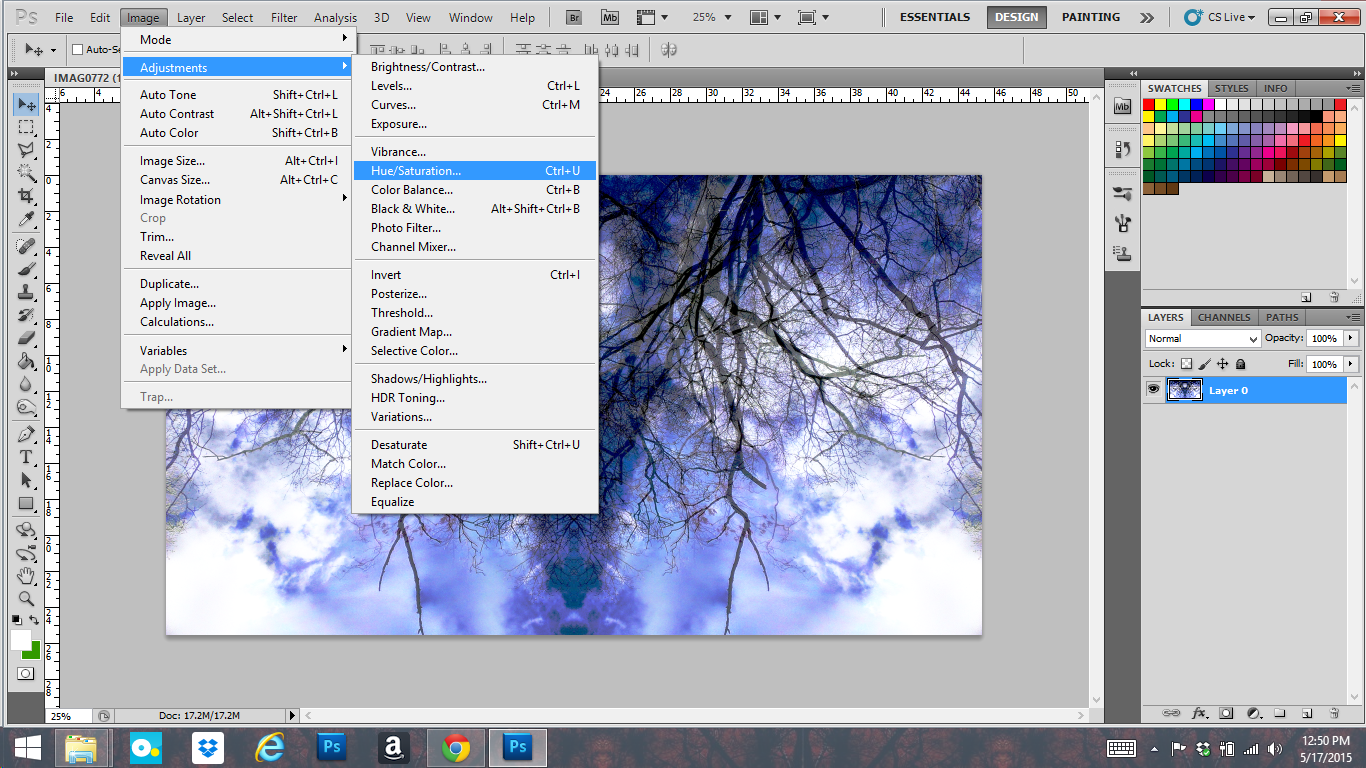Select the Eyedropper tool

[26, 219]
